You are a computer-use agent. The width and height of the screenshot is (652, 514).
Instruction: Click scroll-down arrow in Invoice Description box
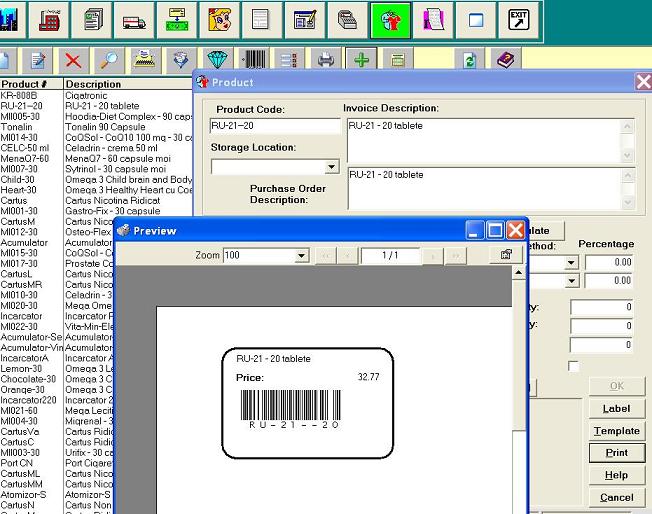(x=627, y=156)
